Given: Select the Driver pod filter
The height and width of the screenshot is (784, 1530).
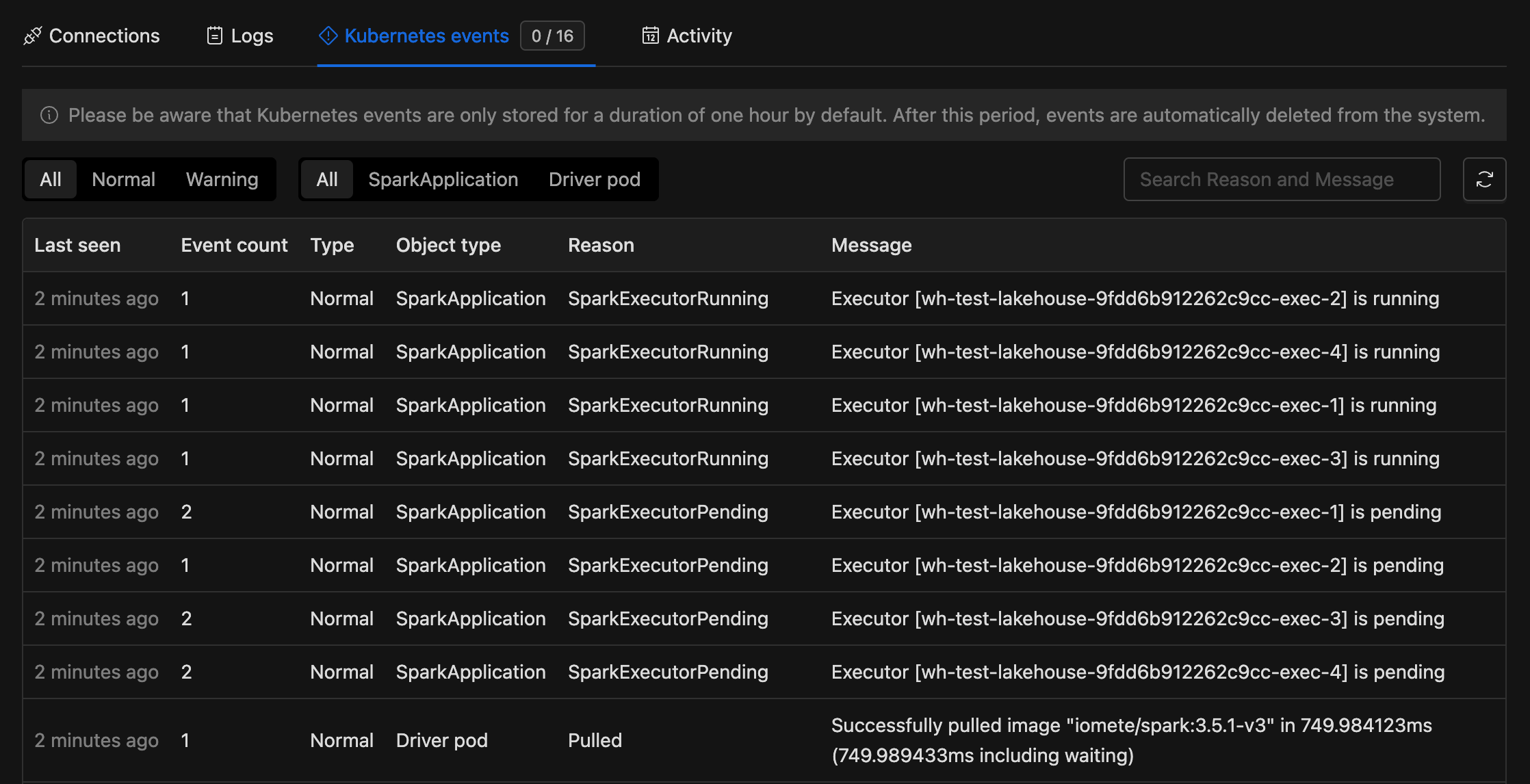Looking at the screenshot, I should (594, 179).
